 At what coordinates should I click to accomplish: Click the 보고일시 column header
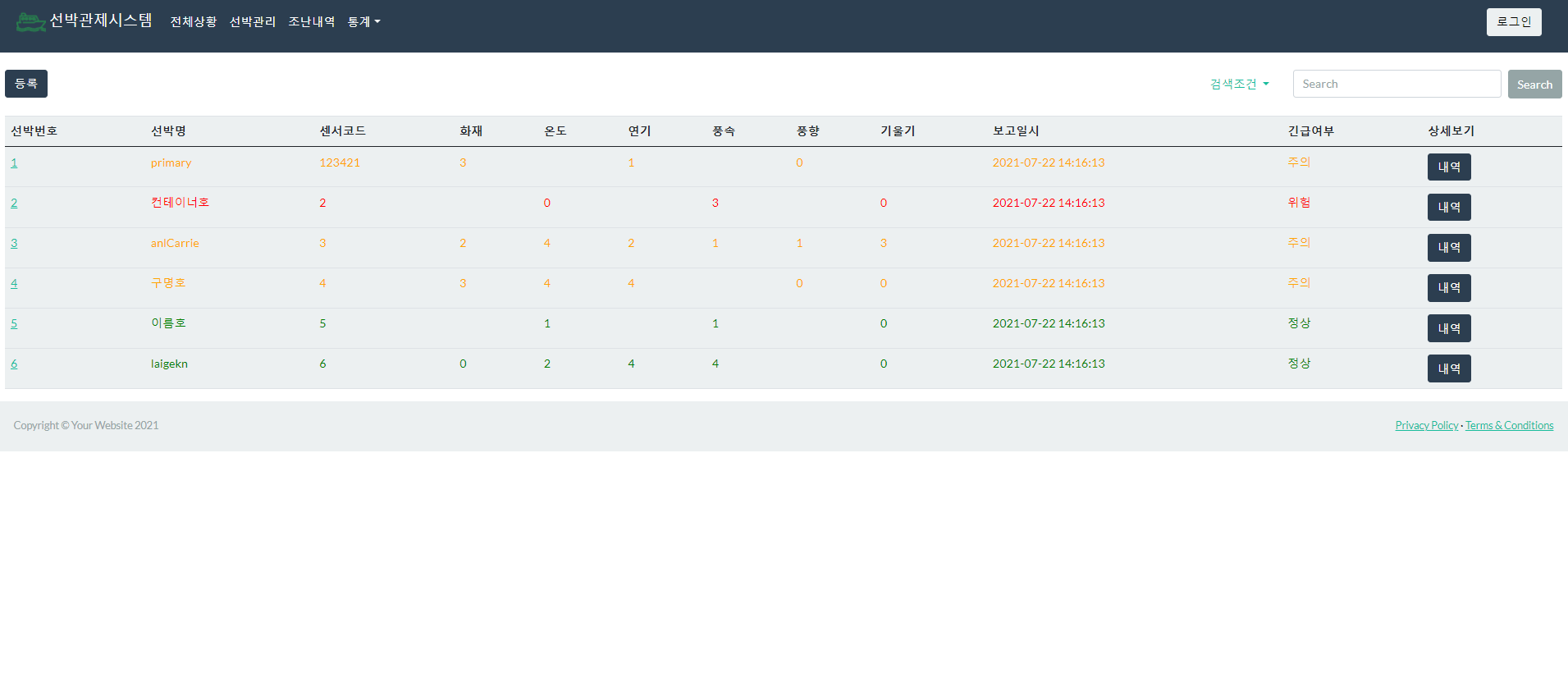[x=1016, y=130]
